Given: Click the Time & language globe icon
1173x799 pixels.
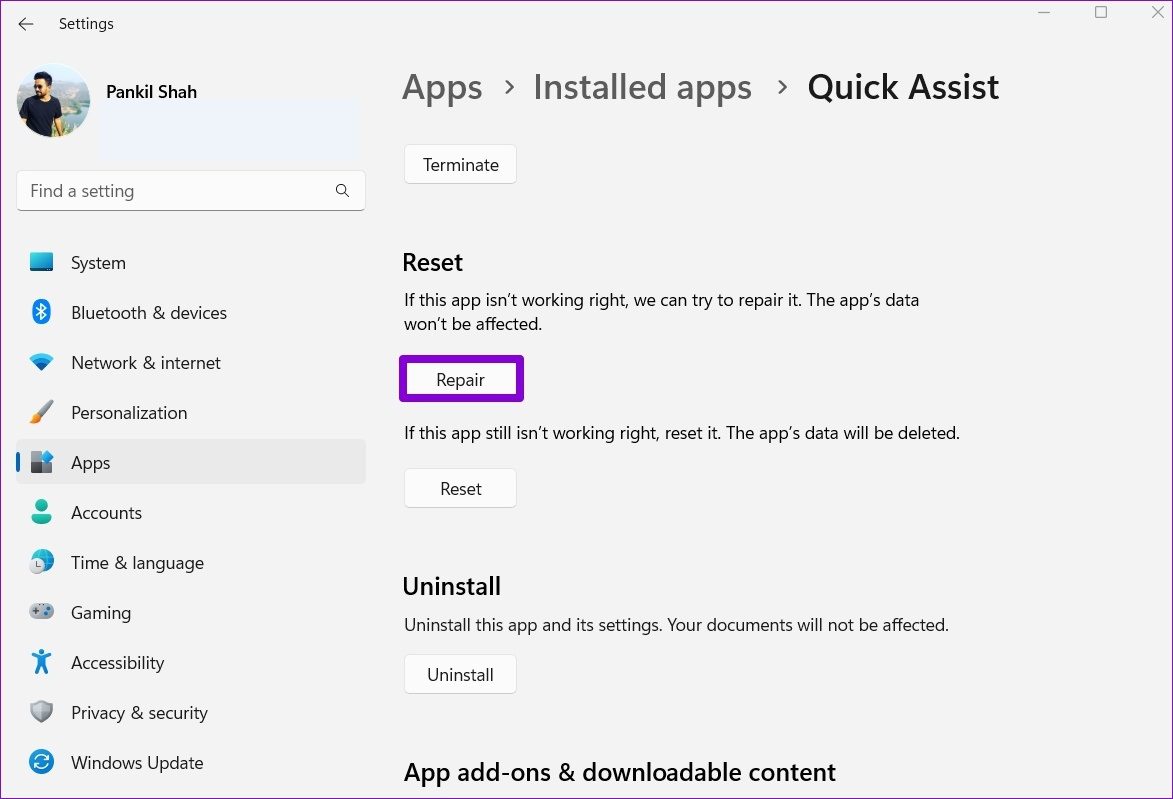Looking at the screenshot, I should (41, 562).
